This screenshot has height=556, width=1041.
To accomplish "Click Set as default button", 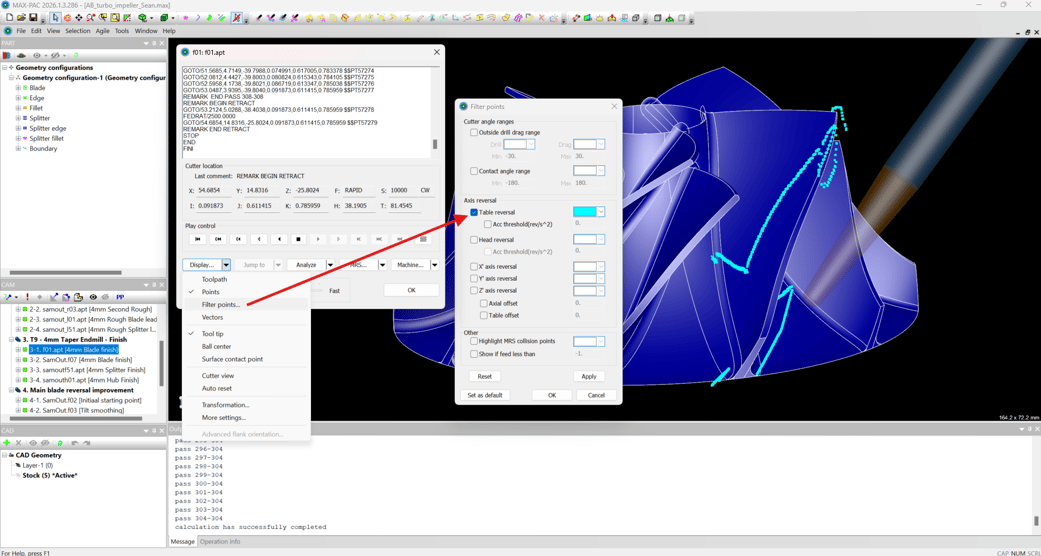I will pos(485,395).
